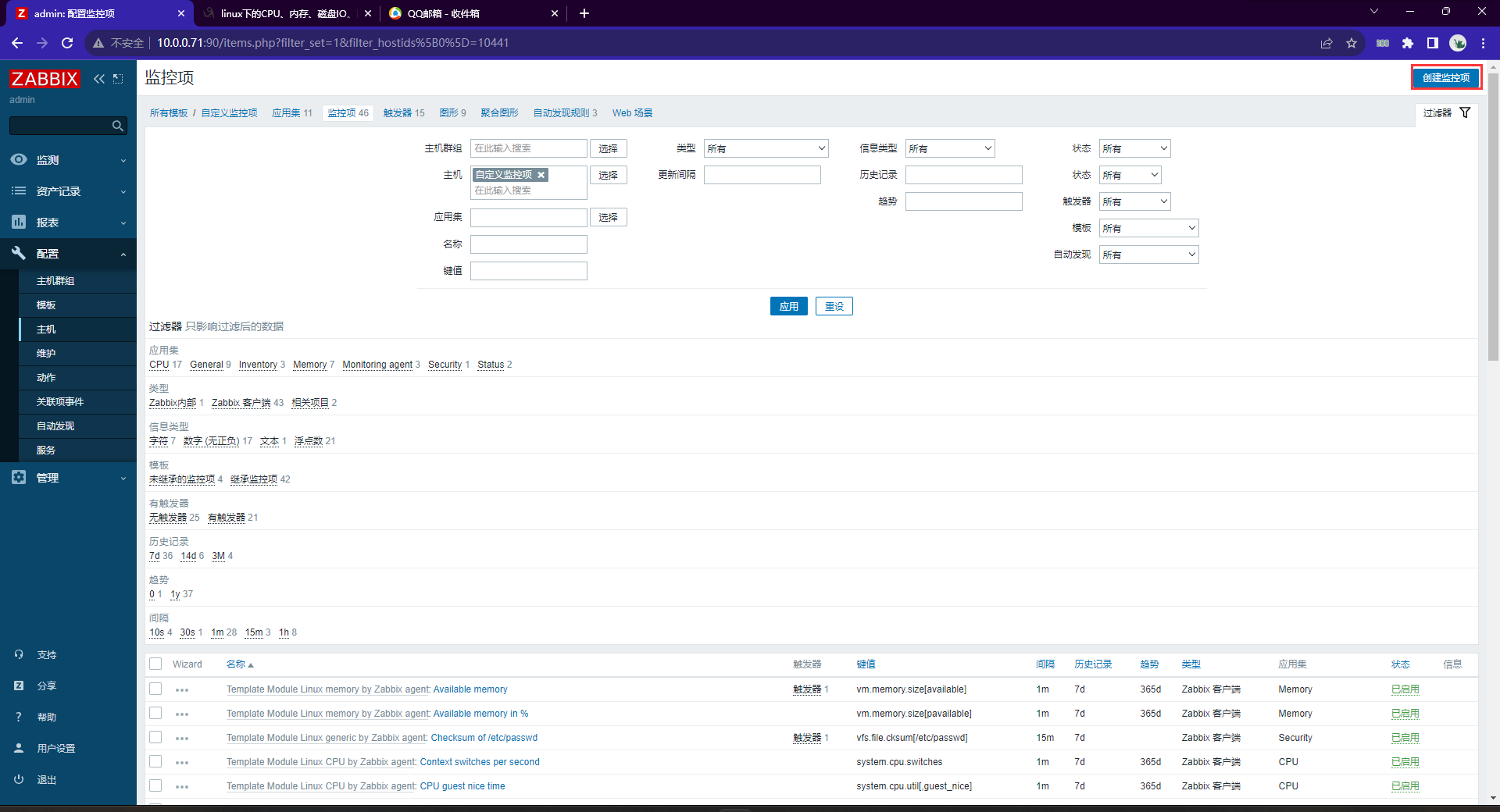Click the filter funnel icon
Image resolution: width=1500 pixels, height=812 pixels.
click(1465, 112)
